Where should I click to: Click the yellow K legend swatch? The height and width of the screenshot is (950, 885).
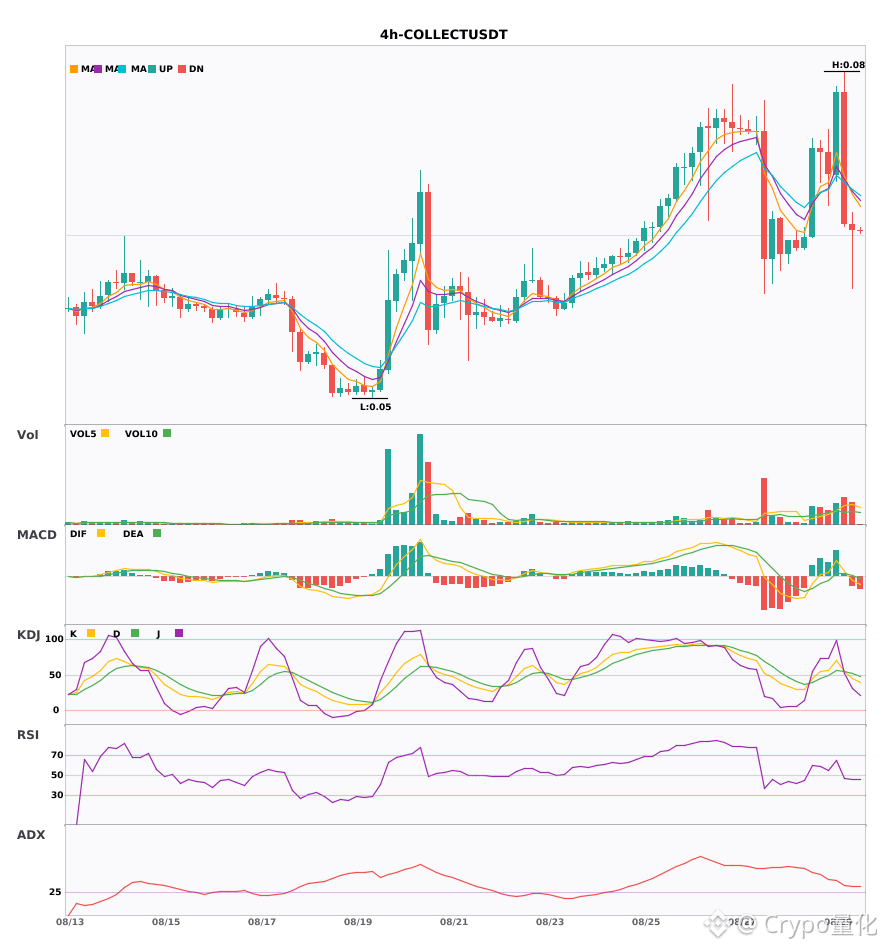pyautogui.click(x=91, y=633)
